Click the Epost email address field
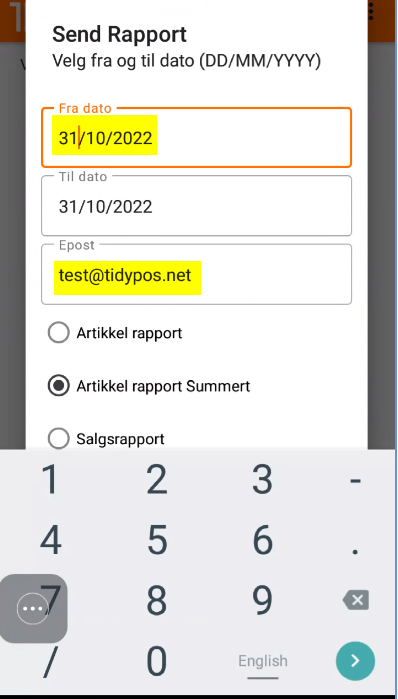Screen dimensions: 398x699 point(197,275)
